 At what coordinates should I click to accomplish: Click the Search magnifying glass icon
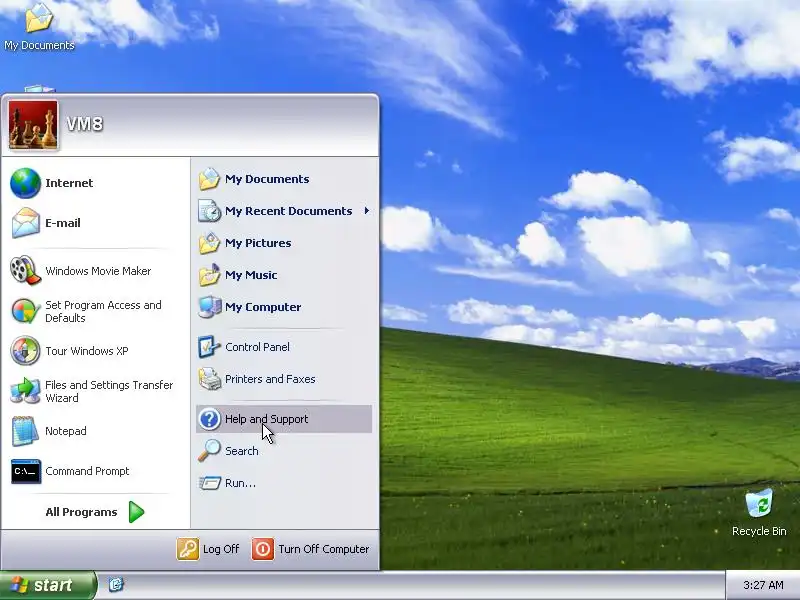(209, 451)
